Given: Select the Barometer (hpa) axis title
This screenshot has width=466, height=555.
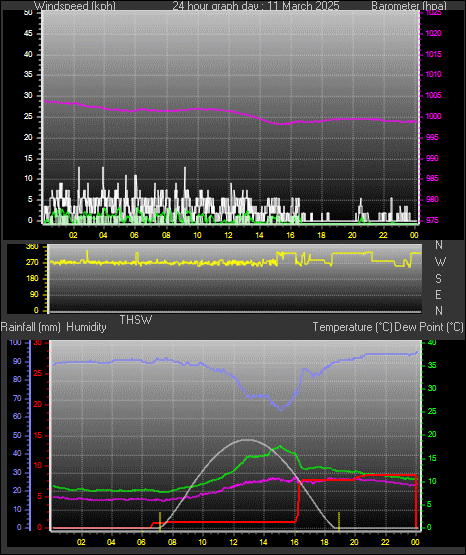Looking at the screenshot, I should (x=409, y=6).
